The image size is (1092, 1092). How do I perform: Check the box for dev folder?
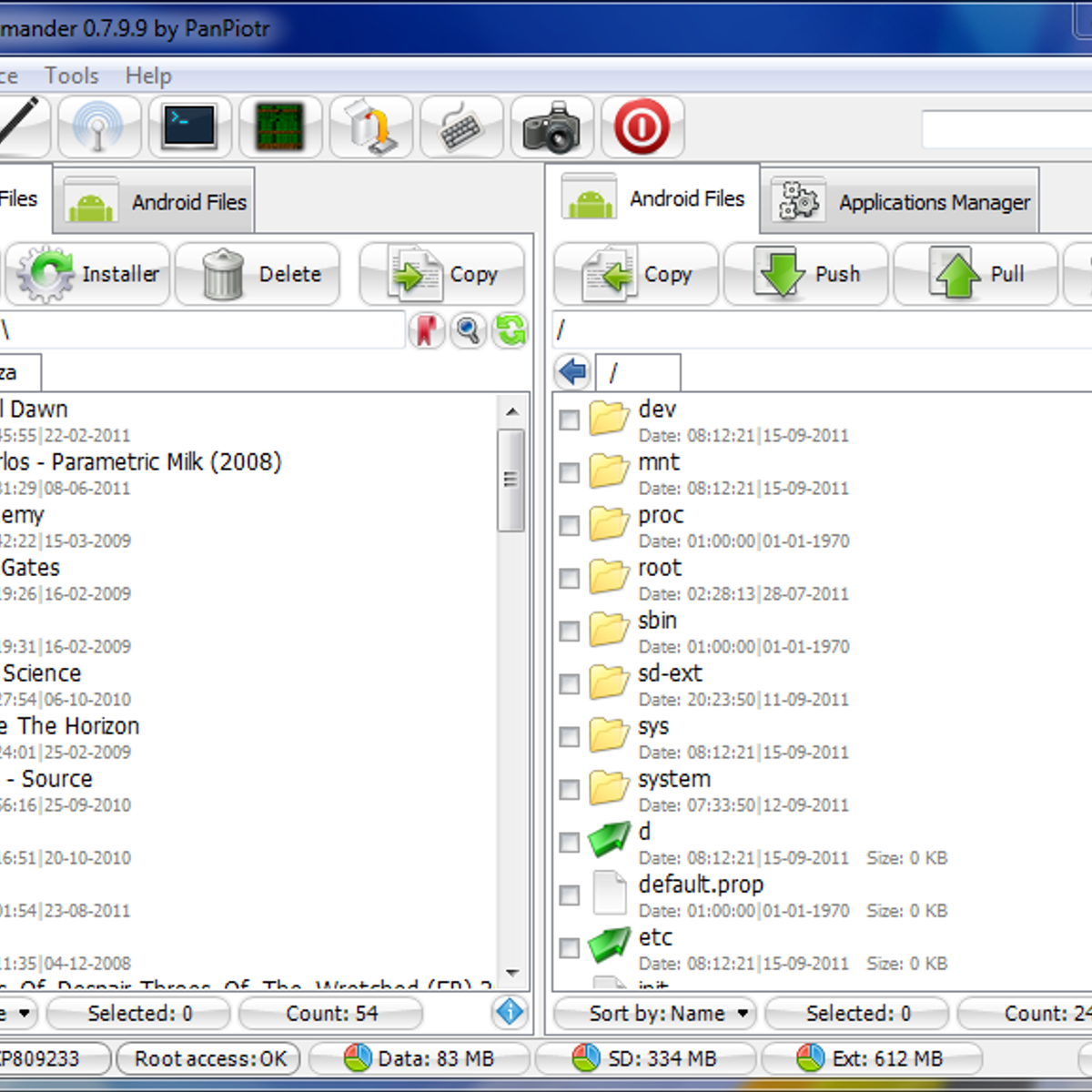(x=570, y=420)
